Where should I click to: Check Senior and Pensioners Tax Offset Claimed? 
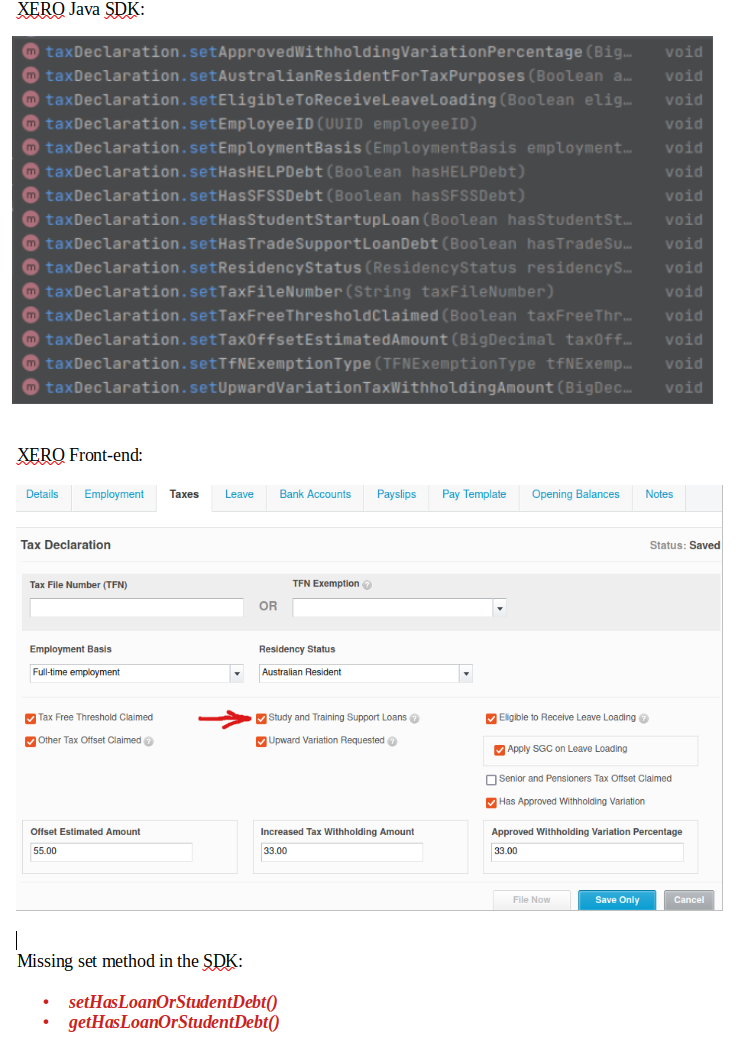pos(491,780)
